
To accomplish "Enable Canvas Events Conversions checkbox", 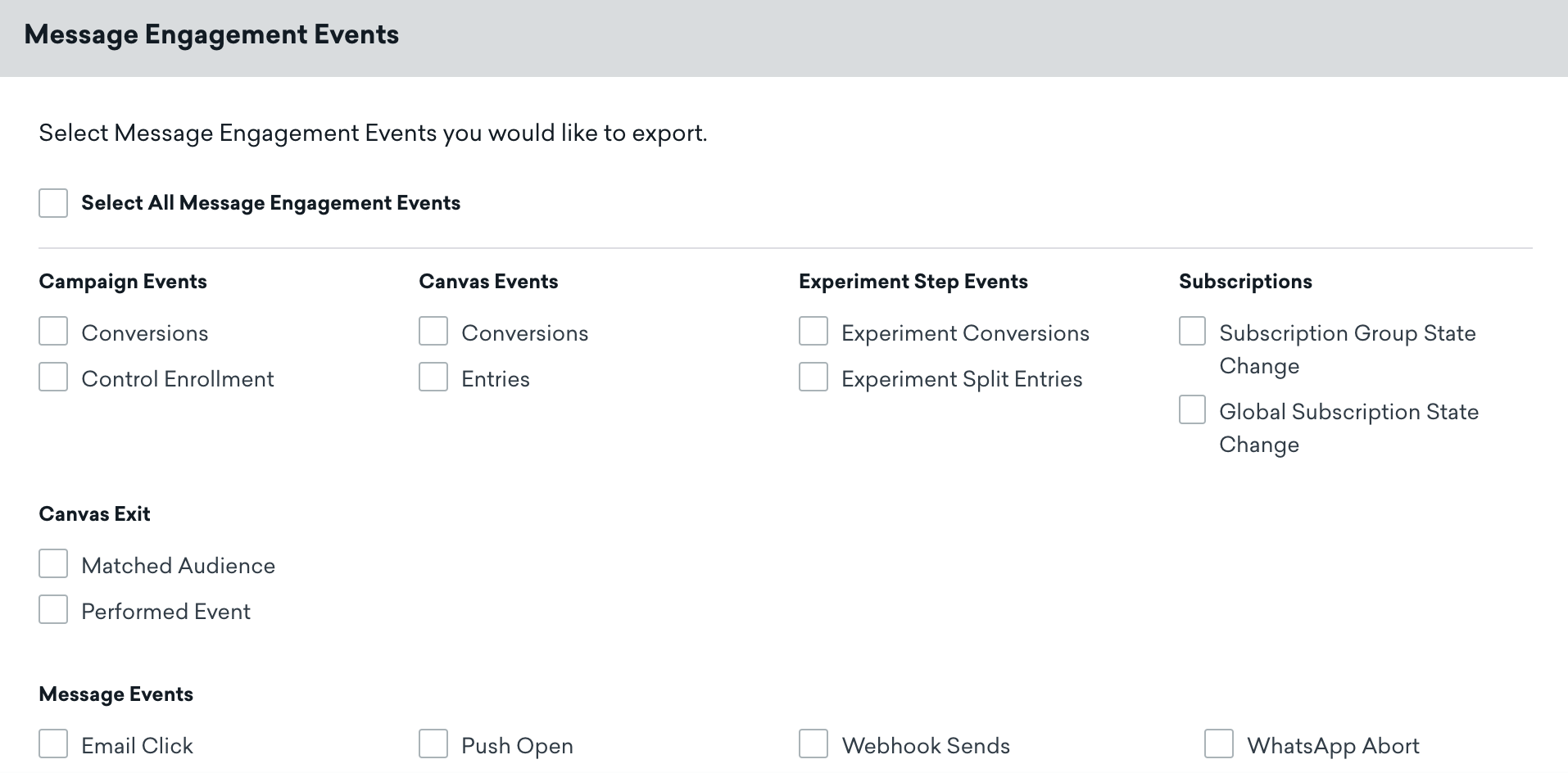I will pos(433,332).
